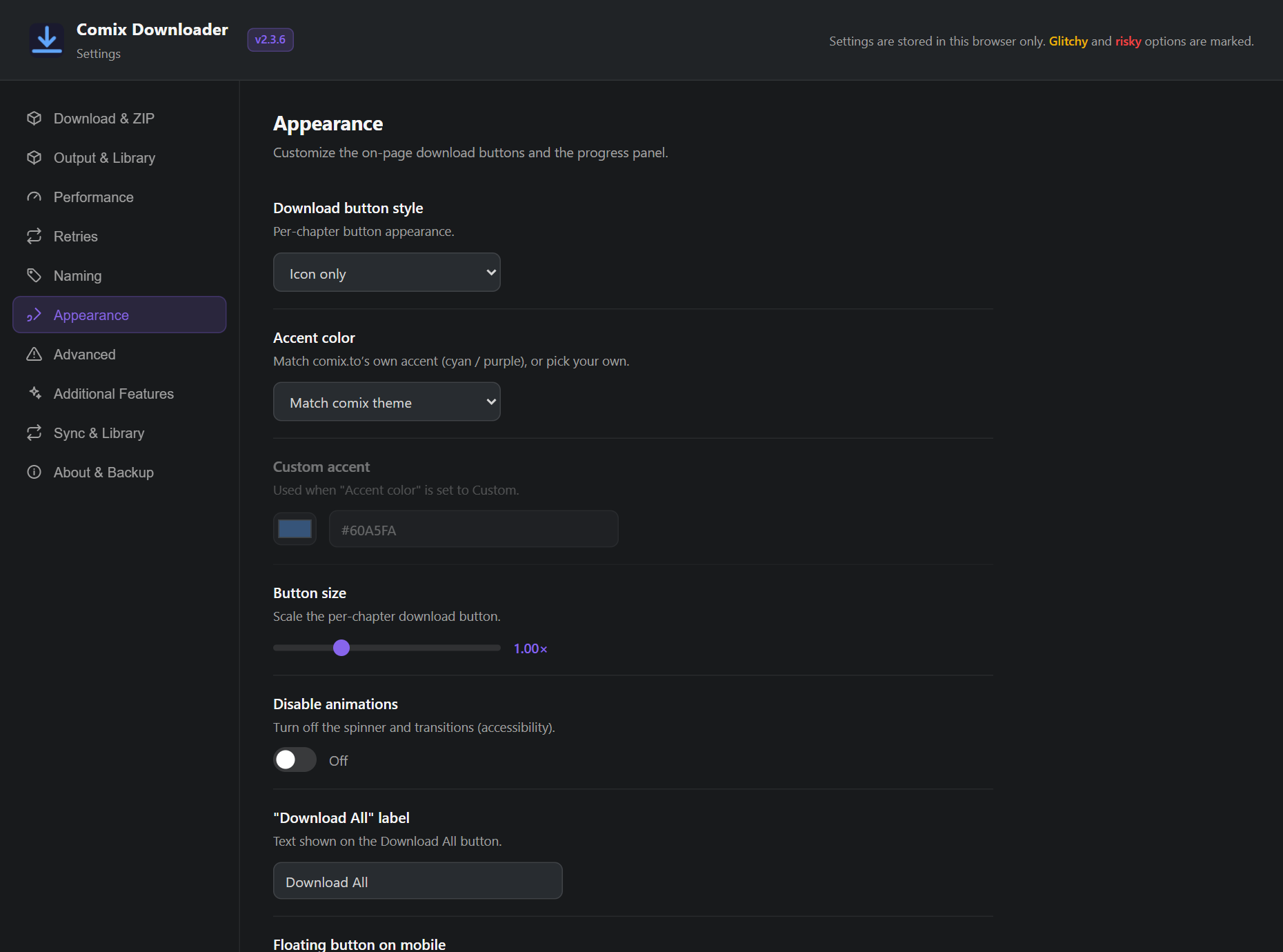Go to About & Backup
The image size is (1283, 952).
point(119,472)
